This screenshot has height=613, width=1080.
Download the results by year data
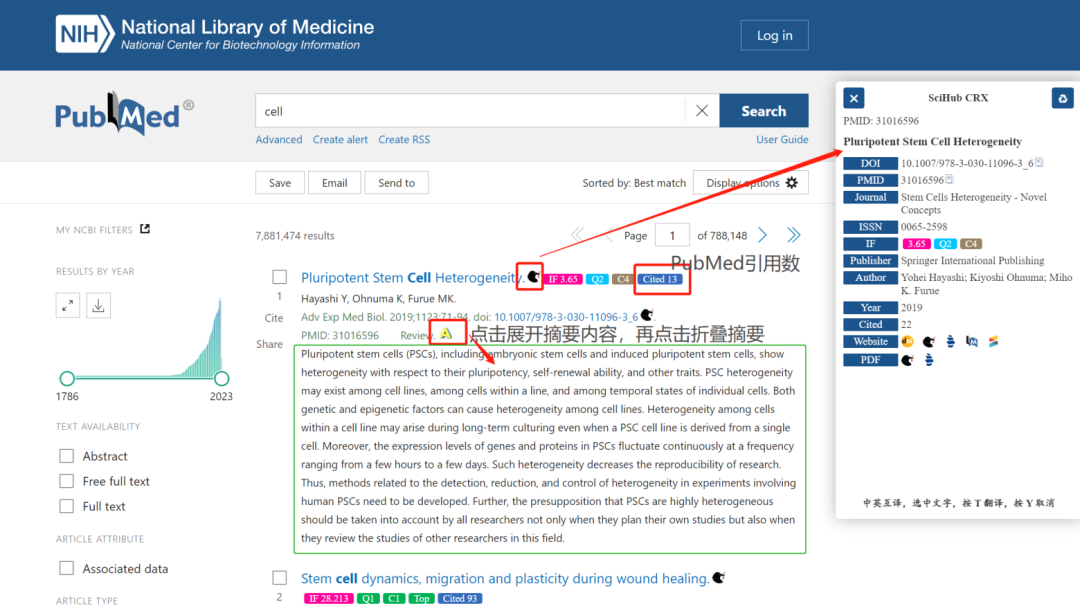(98, 306)
